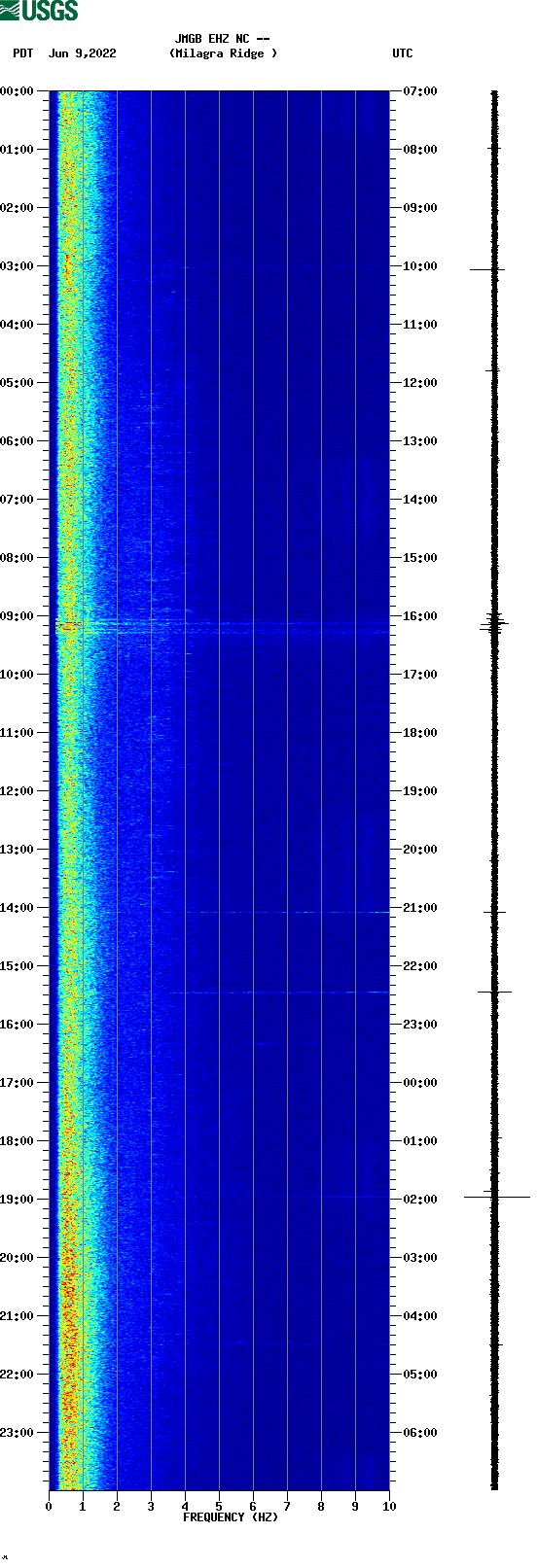
Task: Click the horizontal streak near 15:27 PDT
Action: tap(281, 993)
